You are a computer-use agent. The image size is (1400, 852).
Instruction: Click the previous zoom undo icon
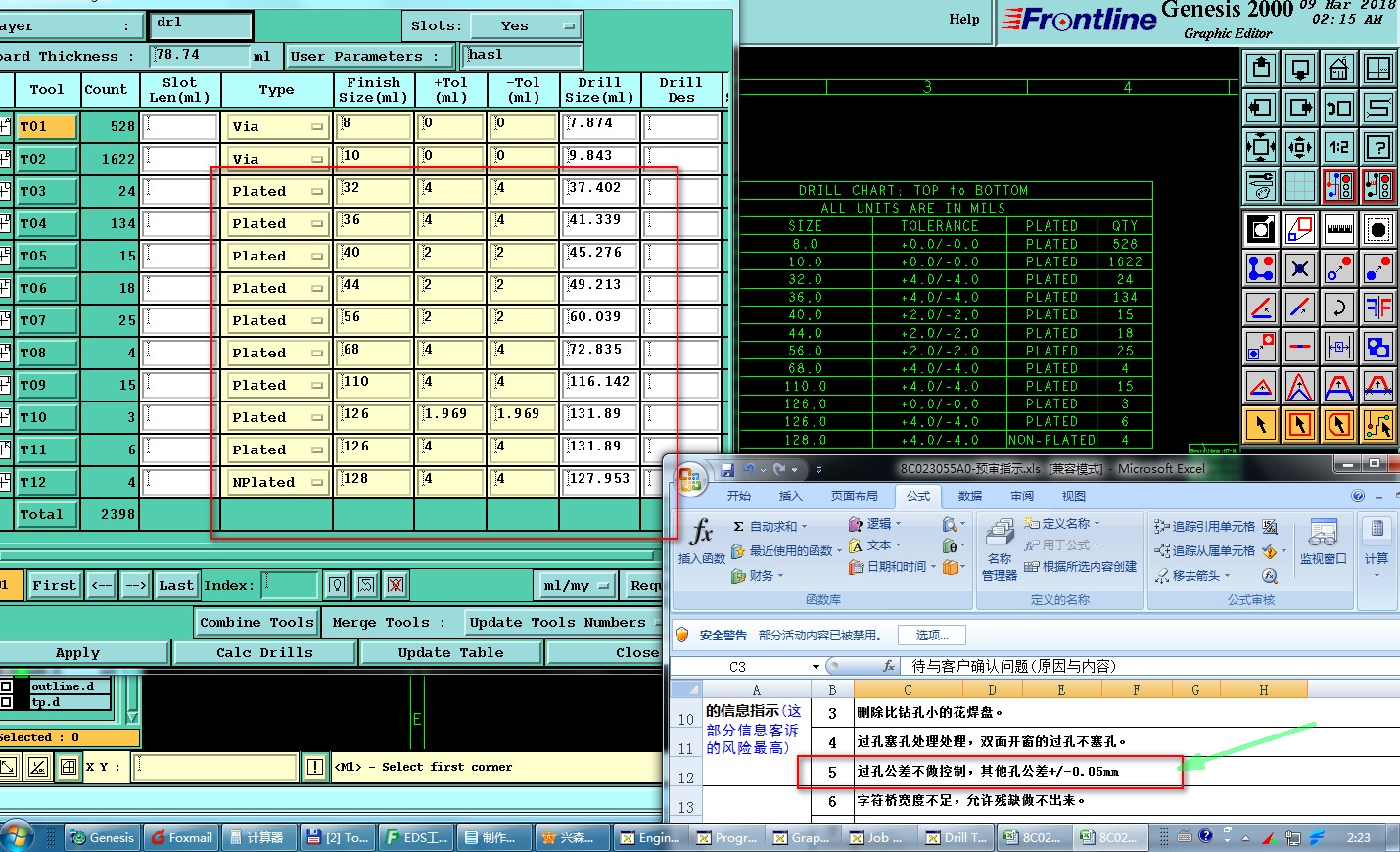(x=1339, y=108)
